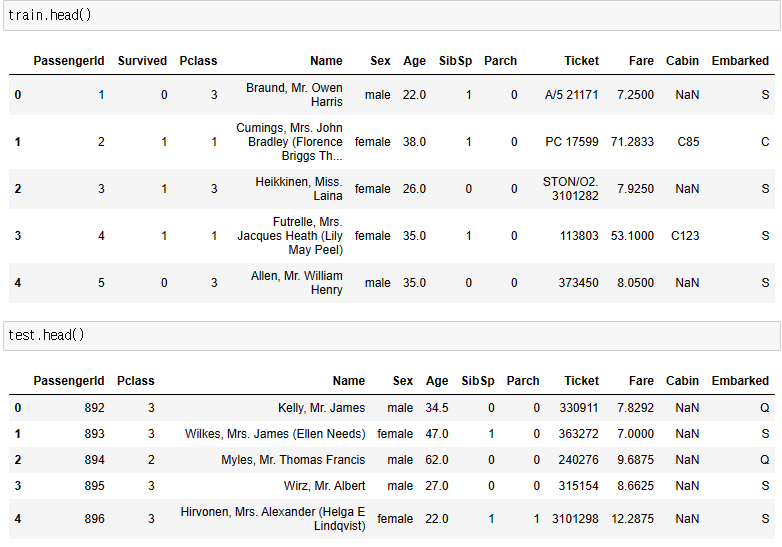The width and height of the screenshot is (782, 547).
Task: Select ticket 'STON/O2. 3101282'
Action: click(571, 188)
